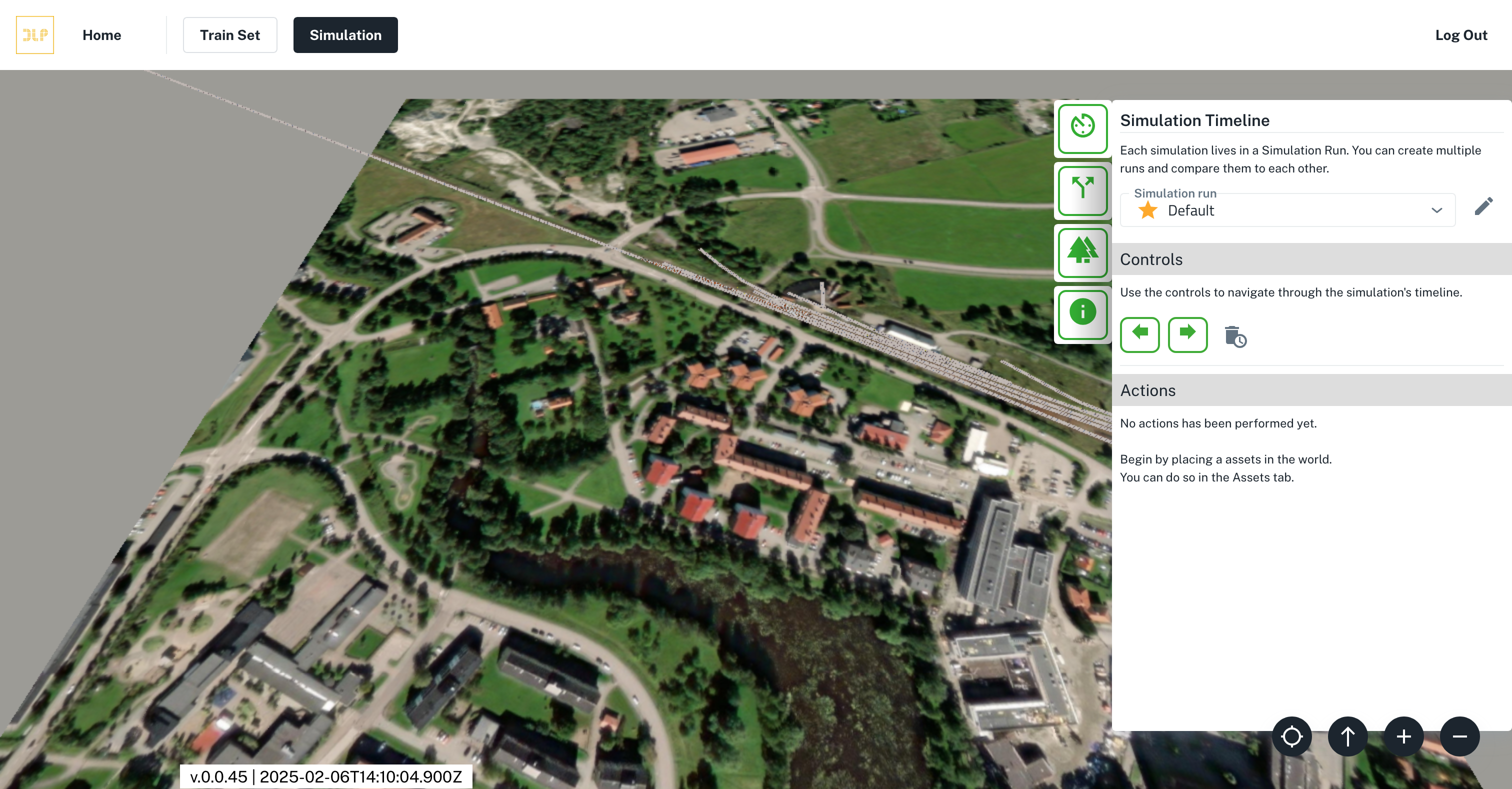Click the orange star beside Default
The height and width of the screenshot is (789, 1512).
pos(1147,210)
